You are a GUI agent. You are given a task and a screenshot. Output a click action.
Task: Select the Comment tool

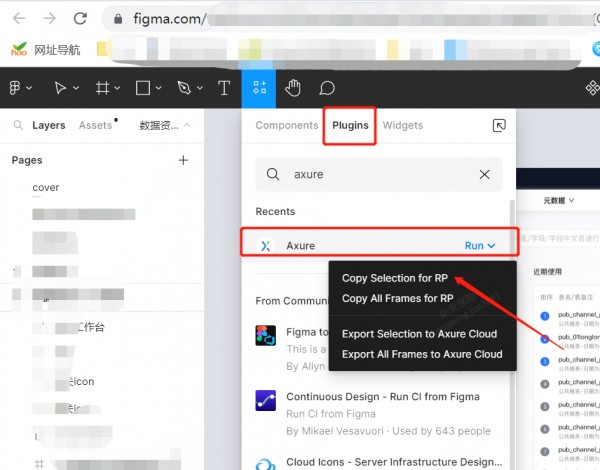(327, 88)
